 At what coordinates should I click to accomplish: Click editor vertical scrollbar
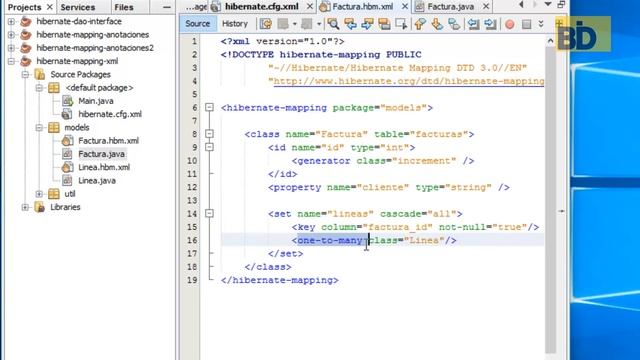point(550,200)
